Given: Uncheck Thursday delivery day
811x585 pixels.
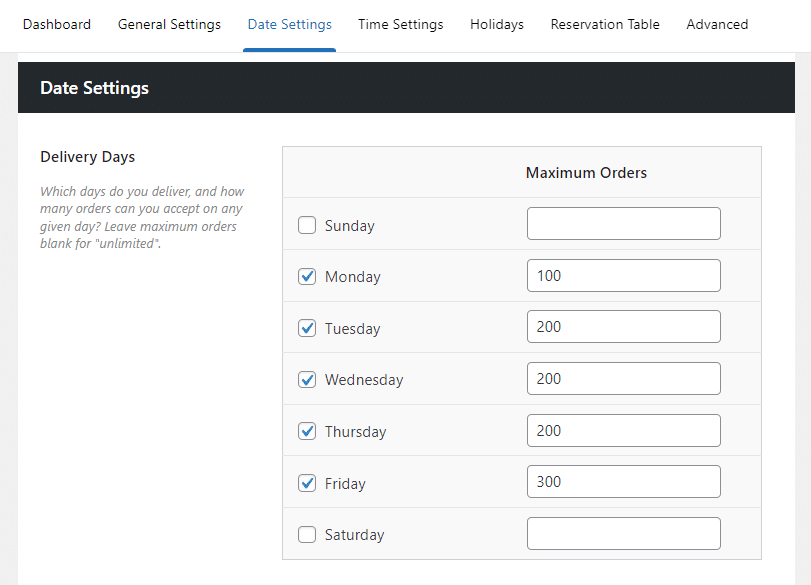Looking at the screenshot, I should (307, 432).
